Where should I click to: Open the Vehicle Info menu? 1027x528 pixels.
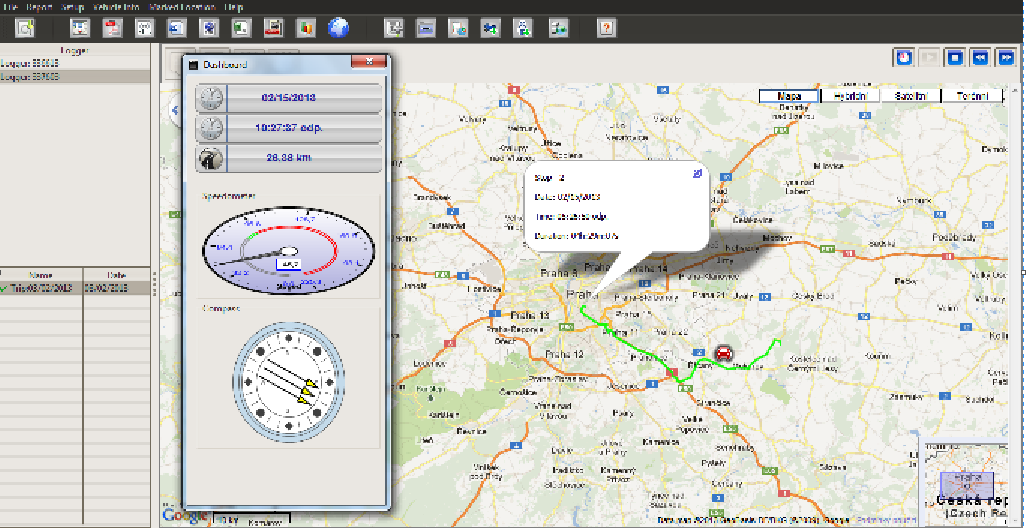tap(116, 7)
